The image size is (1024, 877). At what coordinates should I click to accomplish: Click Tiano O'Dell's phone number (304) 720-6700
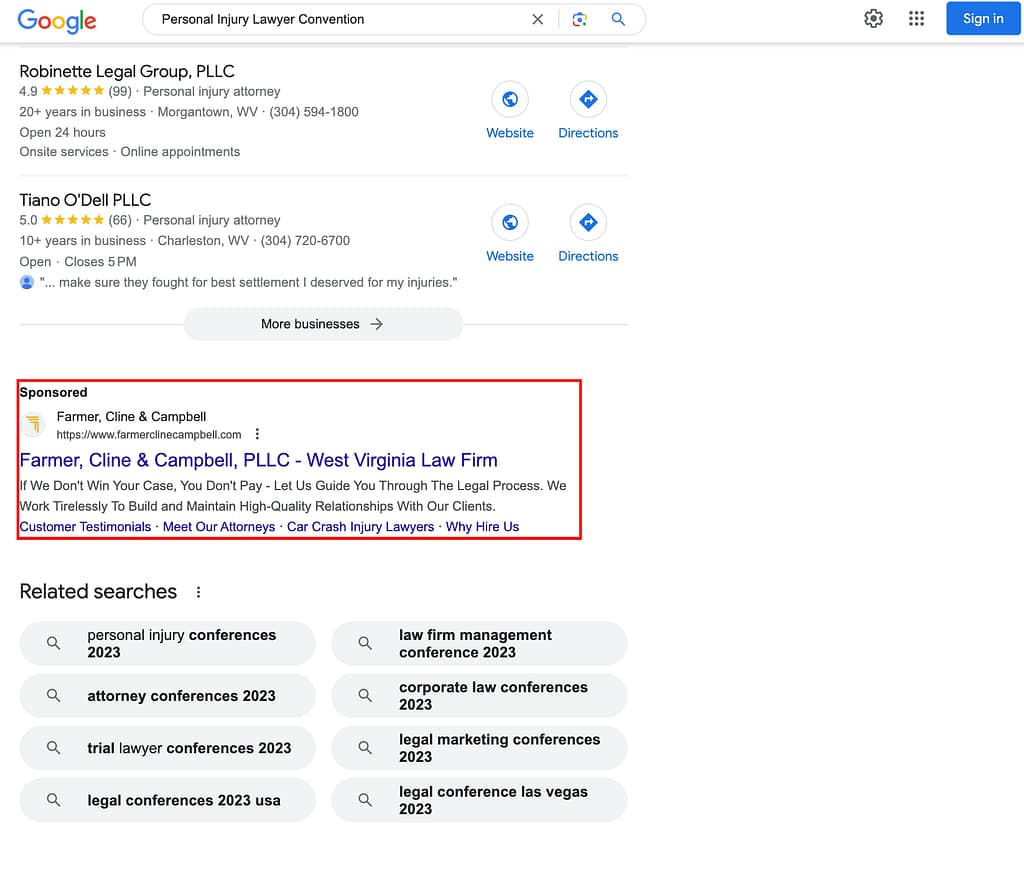tap(305, 240)
